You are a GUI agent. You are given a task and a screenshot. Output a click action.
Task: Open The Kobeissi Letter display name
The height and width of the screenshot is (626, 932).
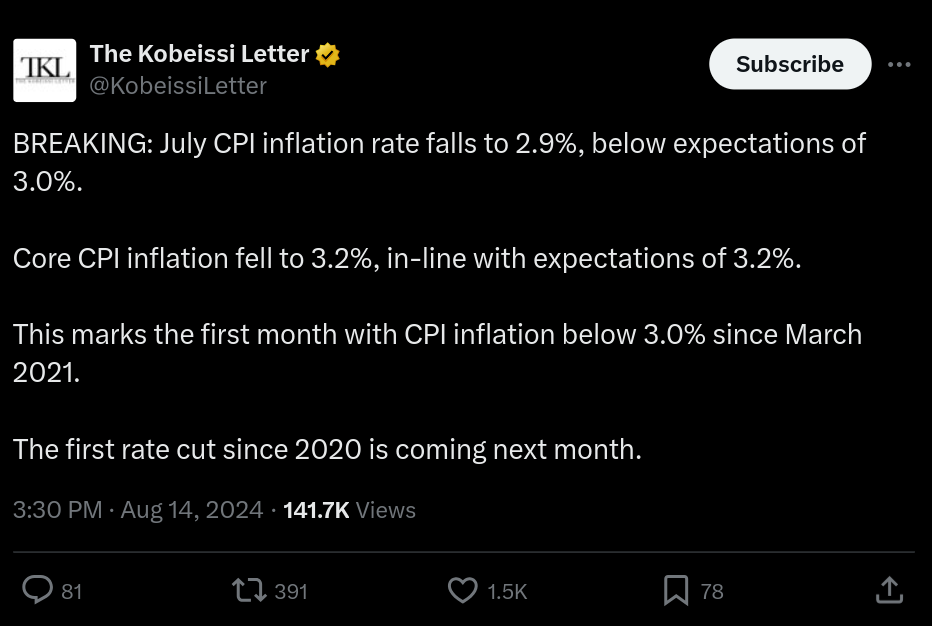point(199,54)
